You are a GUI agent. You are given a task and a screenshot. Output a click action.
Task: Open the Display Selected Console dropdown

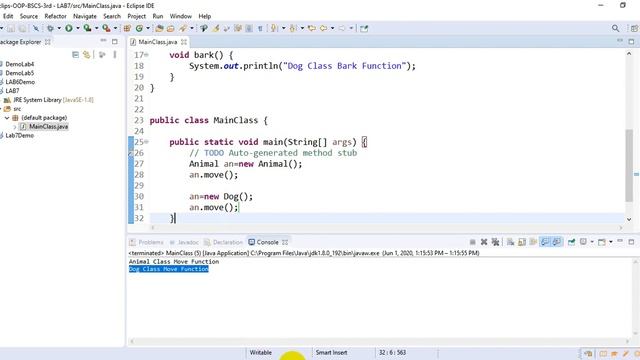(x=592, y=242)
